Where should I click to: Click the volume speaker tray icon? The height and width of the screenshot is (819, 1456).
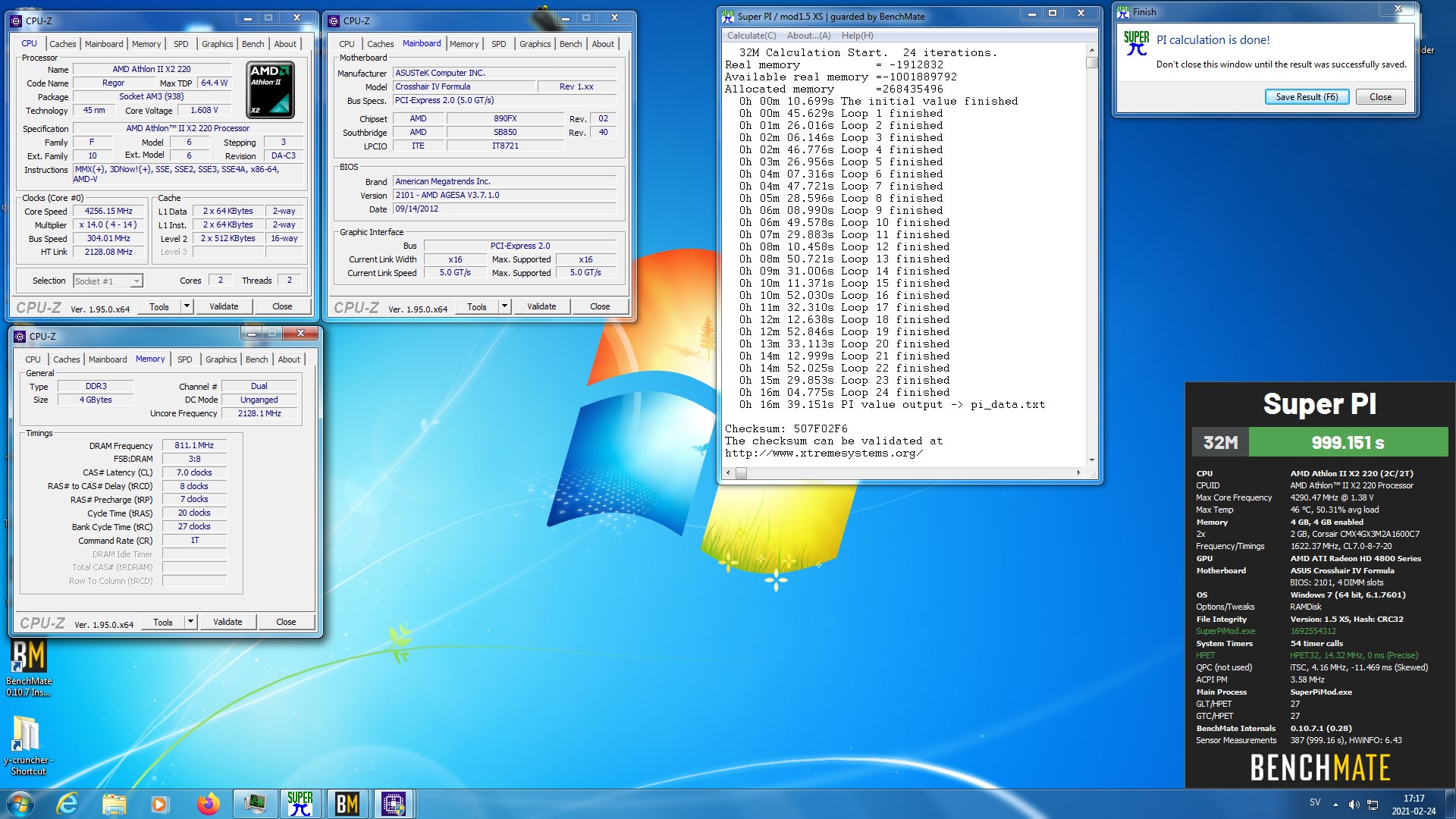click(1354, 804)
